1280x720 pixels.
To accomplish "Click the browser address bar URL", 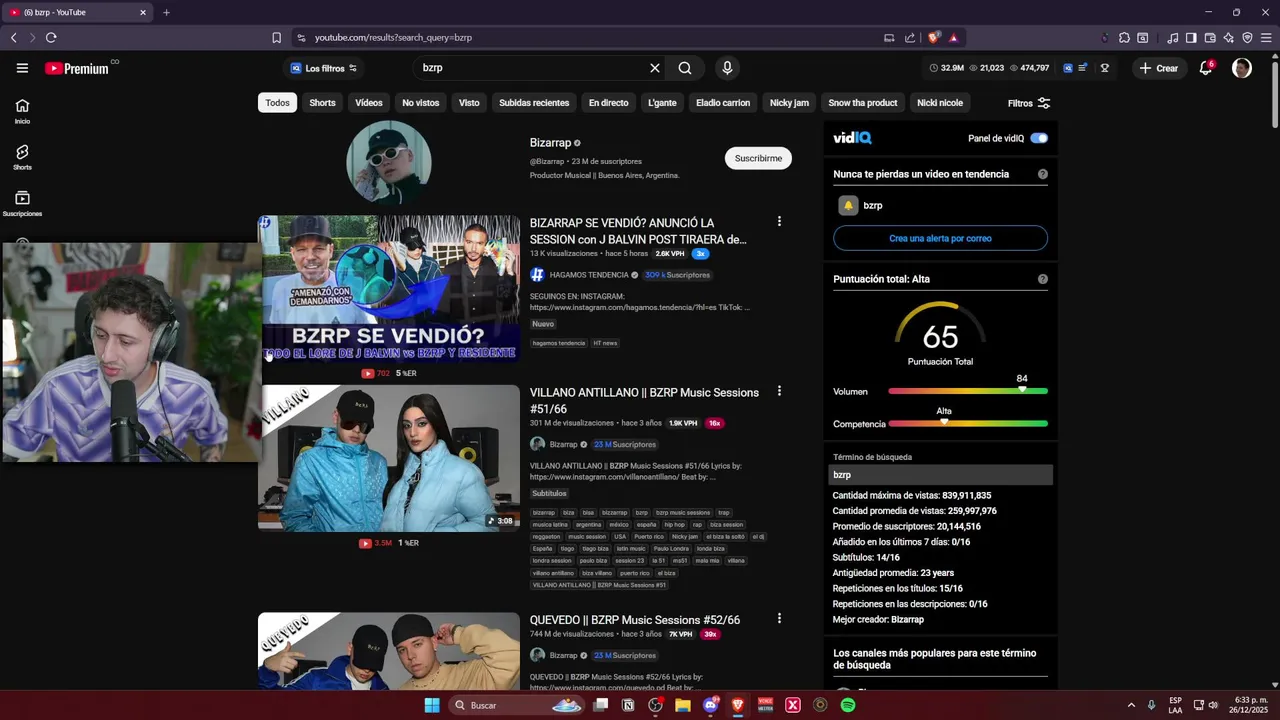I will click(x=393, y=38).
